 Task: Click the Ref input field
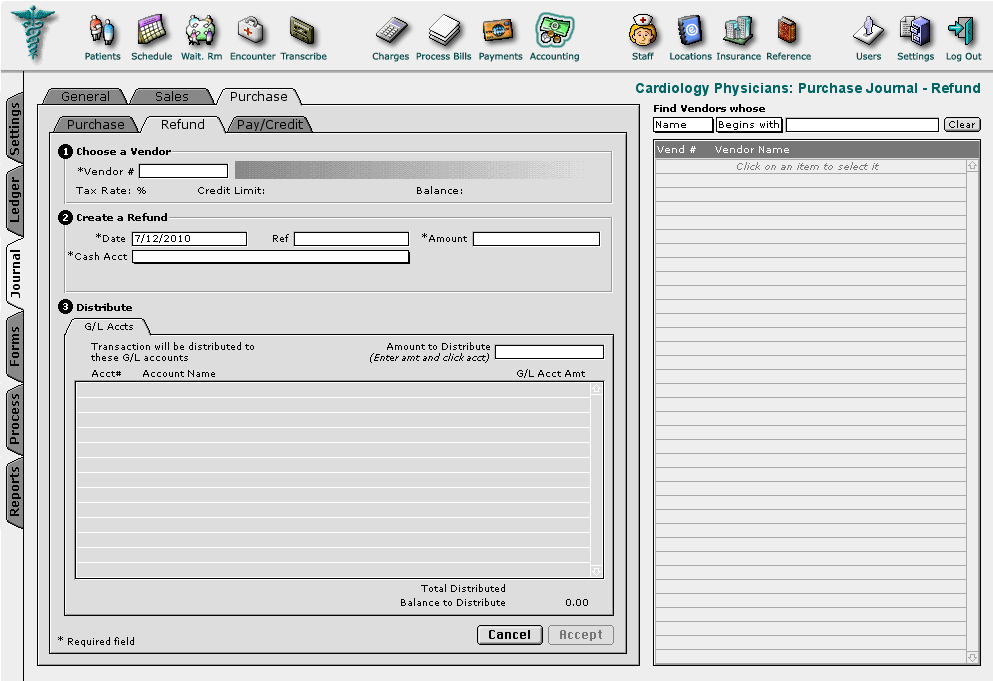tap(351, 238)
